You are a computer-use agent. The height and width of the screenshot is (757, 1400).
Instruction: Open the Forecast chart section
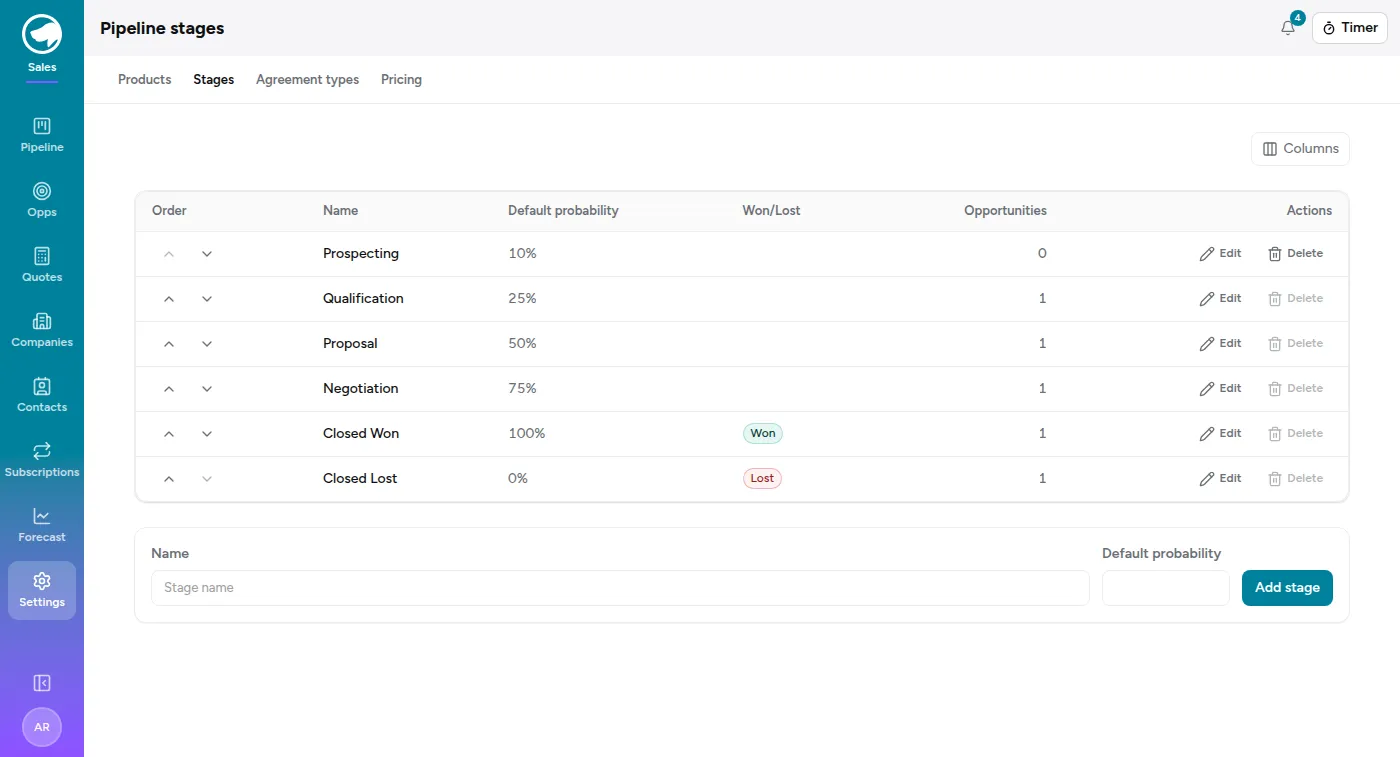(42, 526)
